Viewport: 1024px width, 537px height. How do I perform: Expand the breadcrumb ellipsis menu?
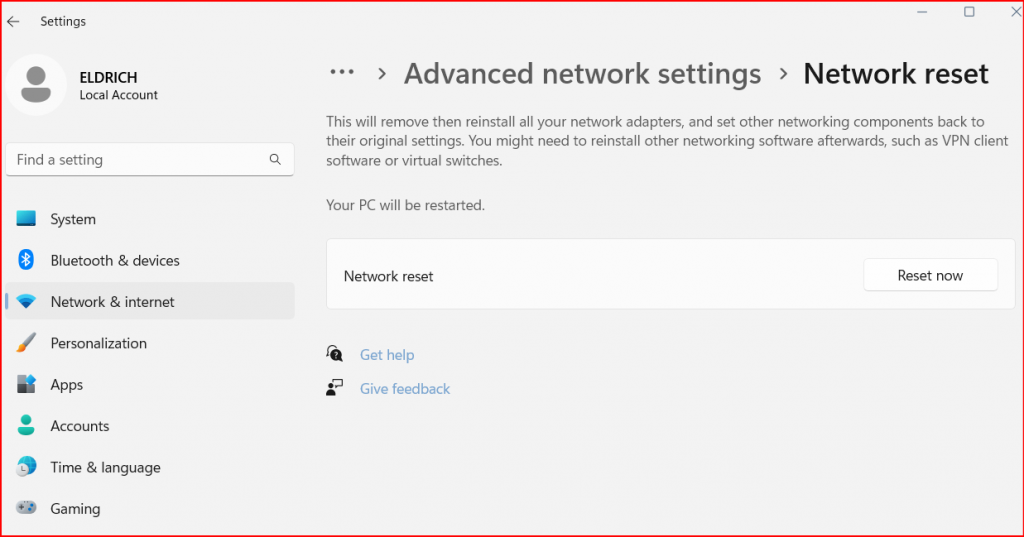click(342, 73)
